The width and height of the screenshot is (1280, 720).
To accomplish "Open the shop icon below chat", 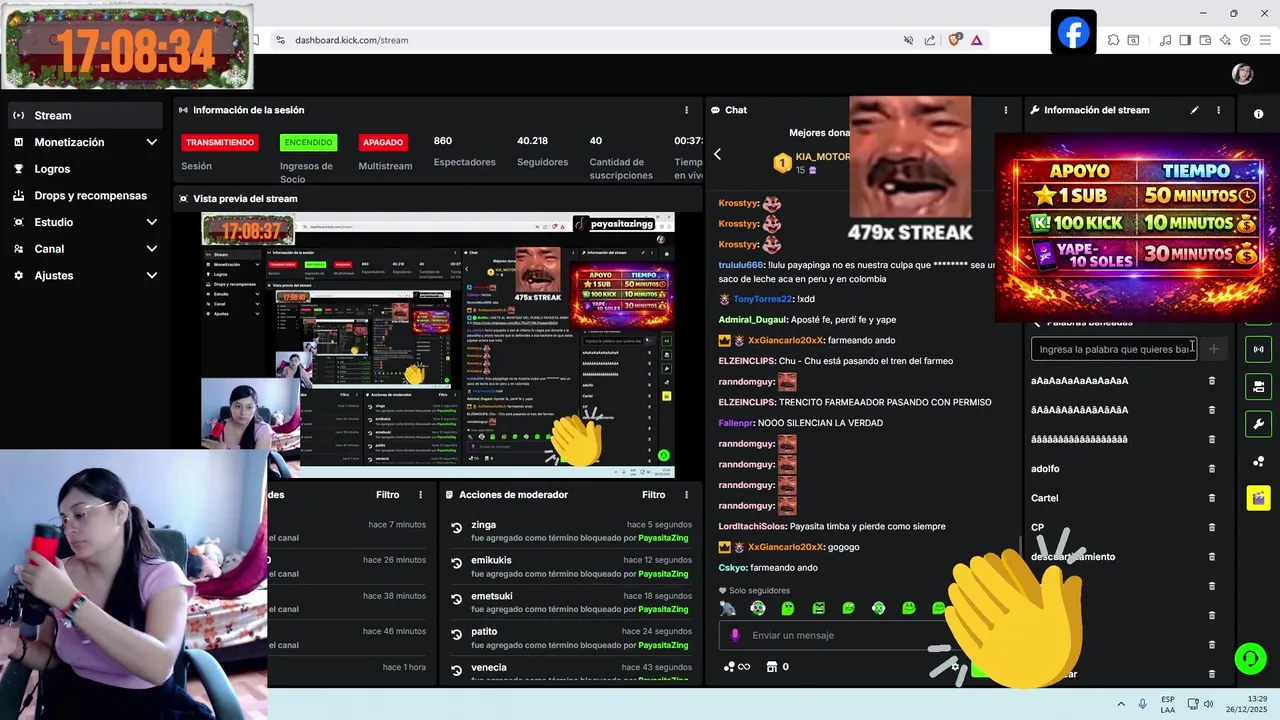I will [x=772, y=667].
